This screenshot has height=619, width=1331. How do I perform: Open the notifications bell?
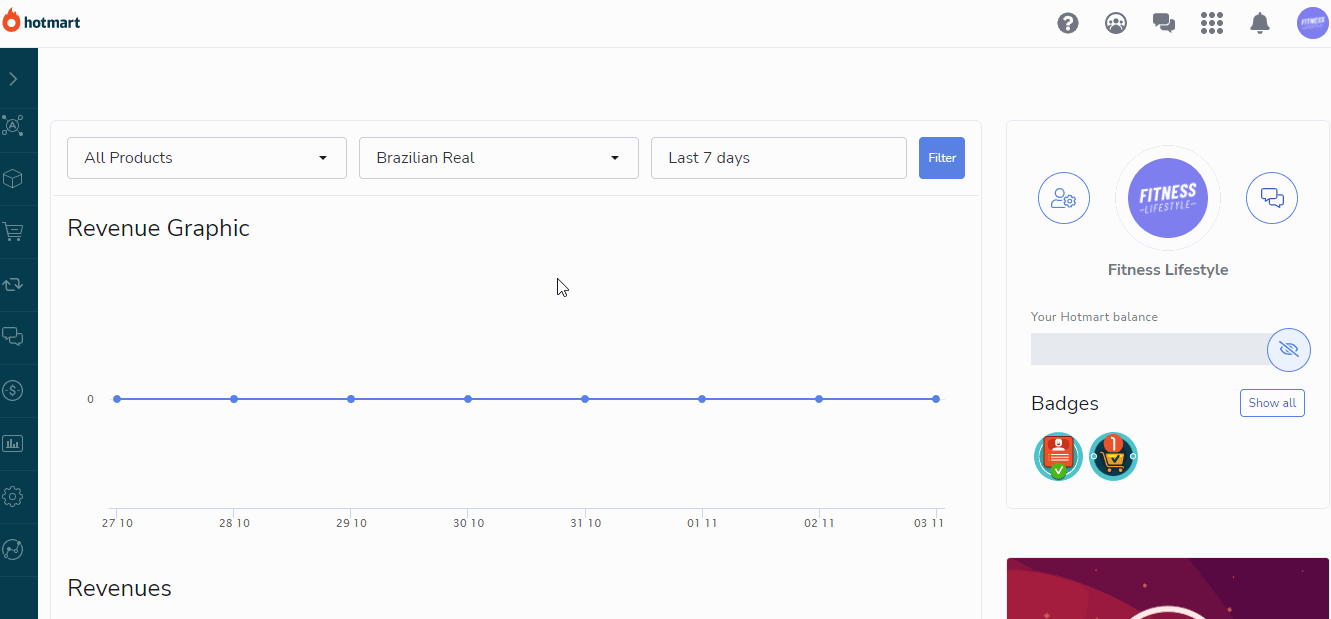click(x=1260, y=23)
